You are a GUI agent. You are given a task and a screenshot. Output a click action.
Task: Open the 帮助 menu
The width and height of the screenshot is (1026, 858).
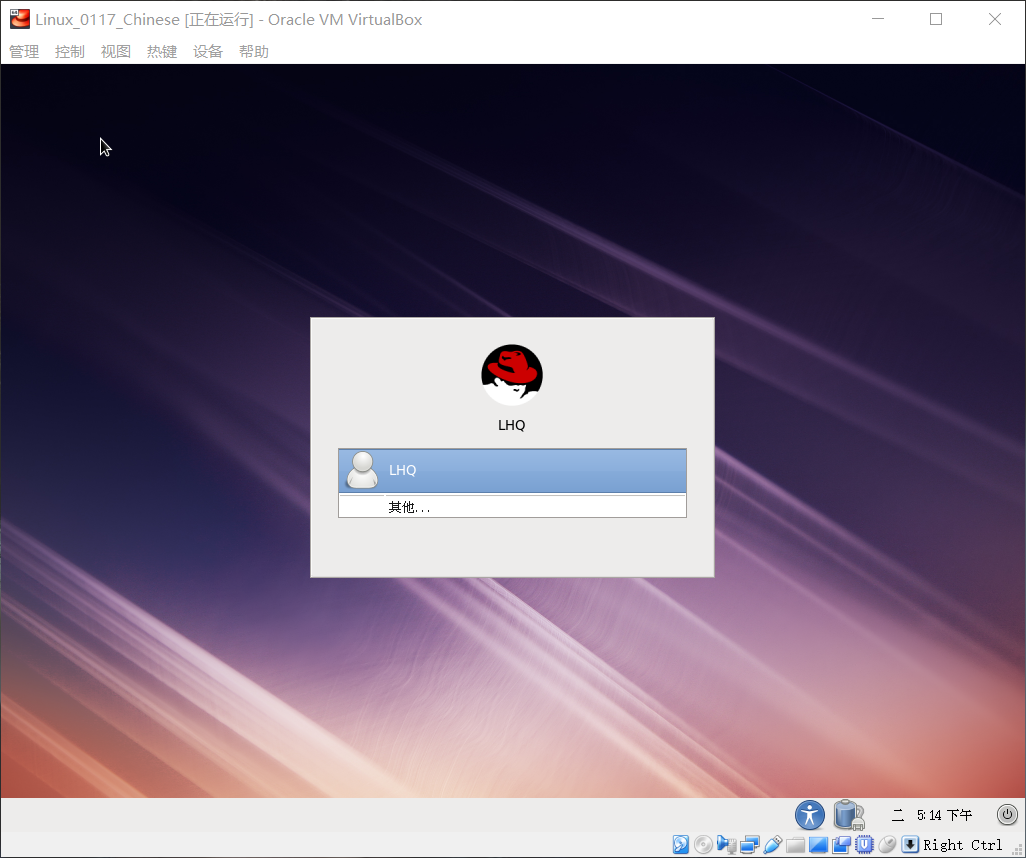pos(254,52)
